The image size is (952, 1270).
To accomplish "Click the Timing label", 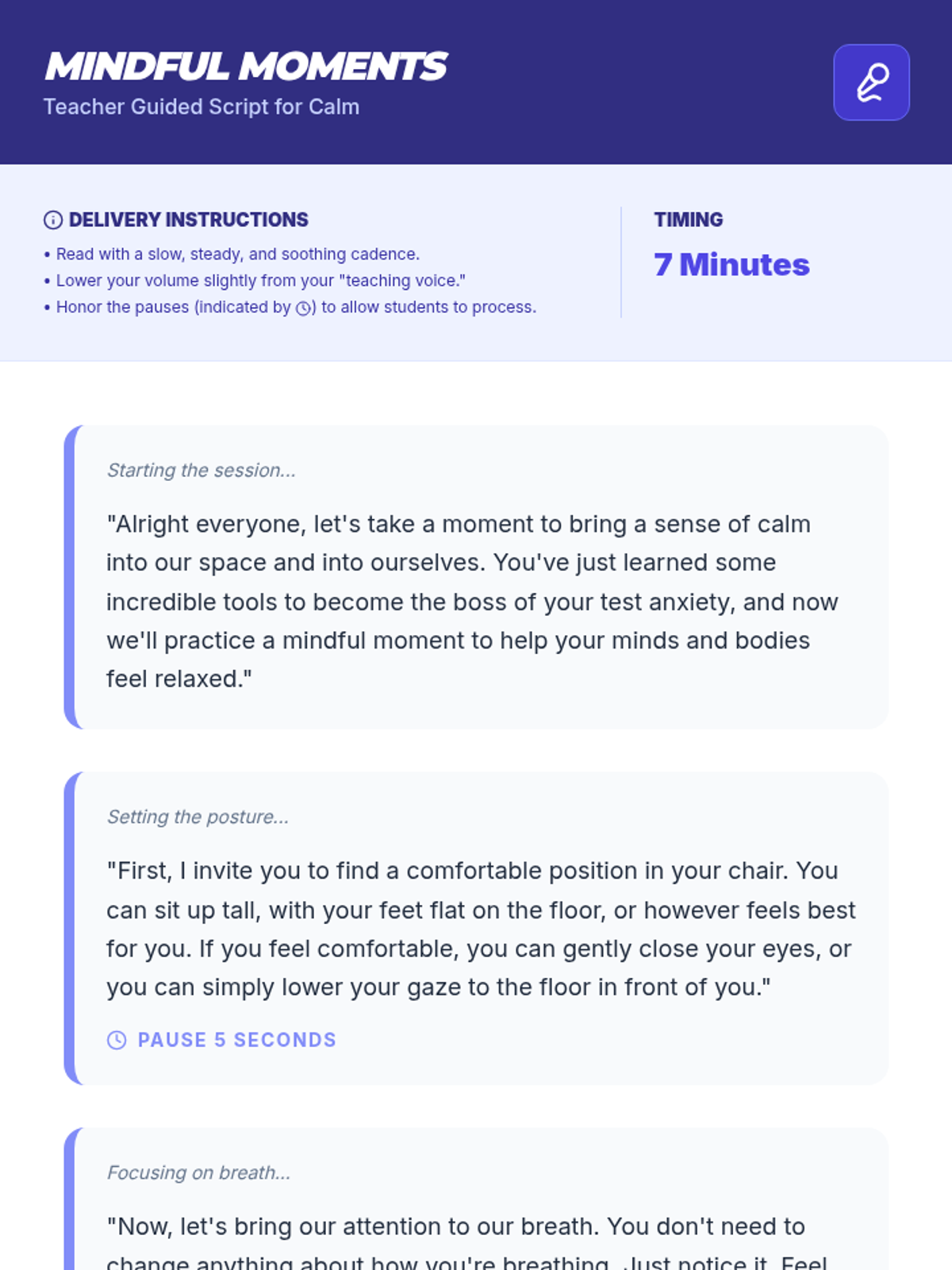I will tap(688, 220).
